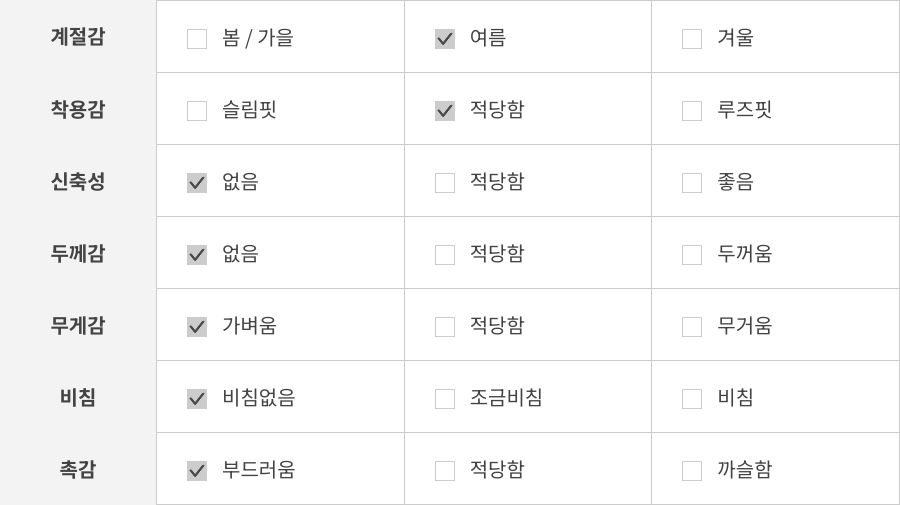
Task: Click the 무게감 row header label
Action: click(x=78, y=325)
